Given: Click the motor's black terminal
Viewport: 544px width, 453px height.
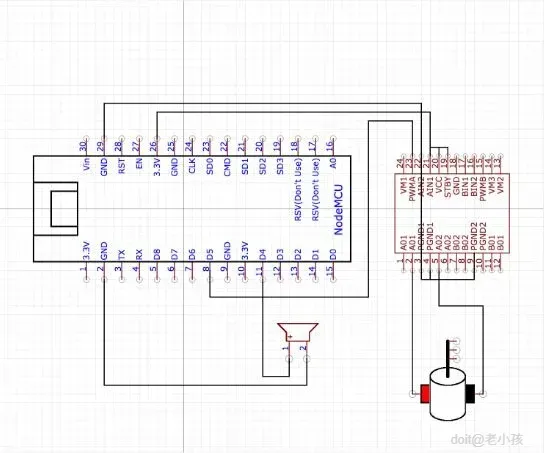Looking at the screenshot, I should coord(470,394).
